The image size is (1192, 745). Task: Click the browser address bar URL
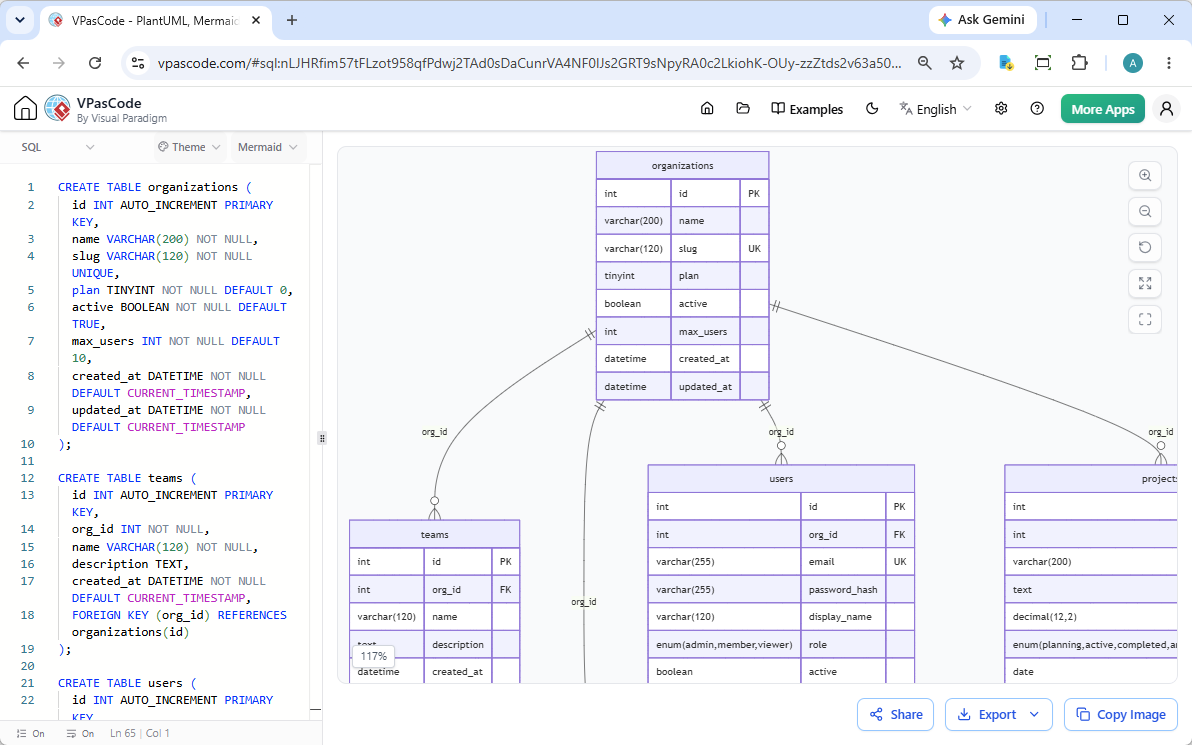(529, 63)
